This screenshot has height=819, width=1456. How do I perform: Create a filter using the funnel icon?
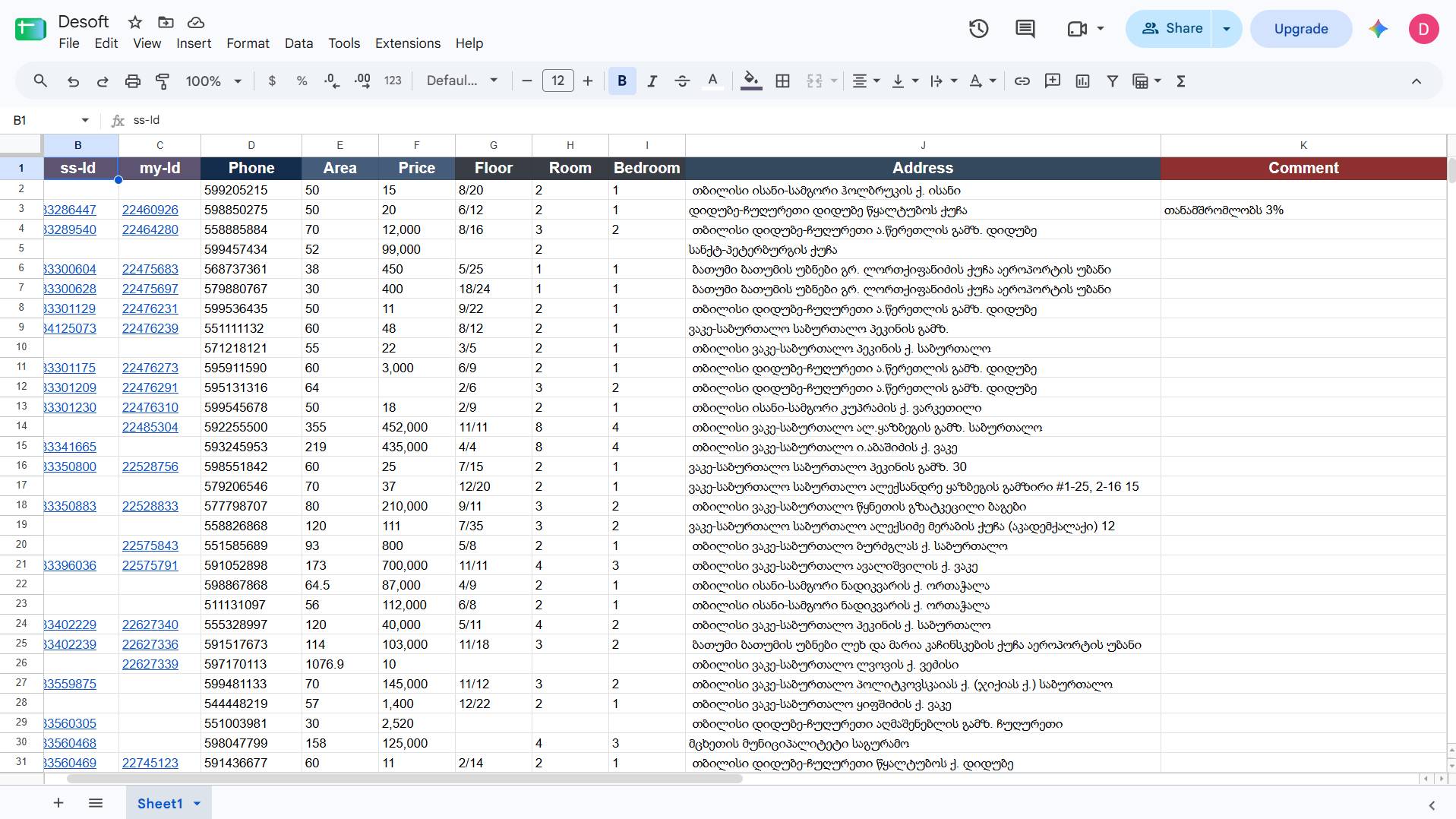pyautogui.click(x=1112, y=81)
